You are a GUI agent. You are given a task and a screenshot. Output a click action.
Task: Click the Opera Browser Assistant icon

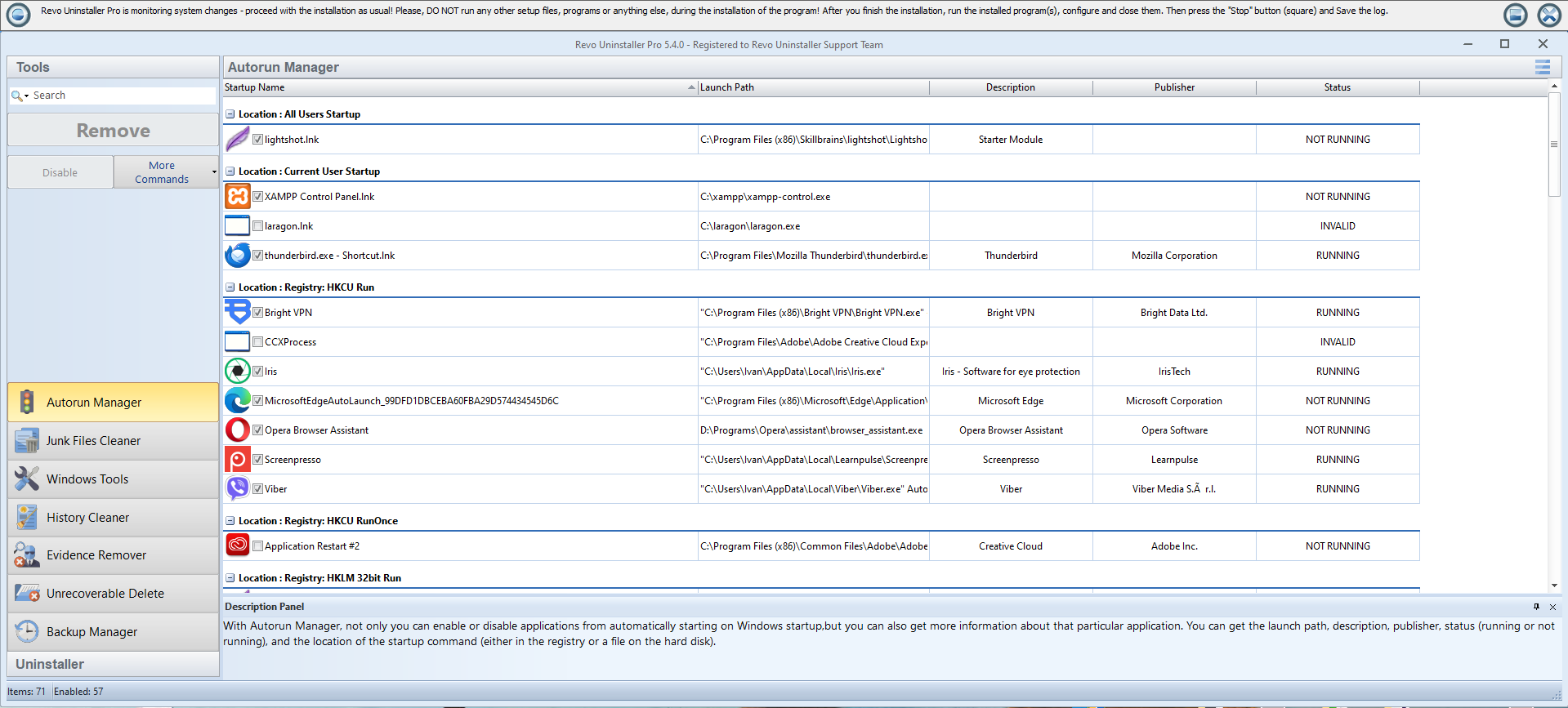click(237, 430)
